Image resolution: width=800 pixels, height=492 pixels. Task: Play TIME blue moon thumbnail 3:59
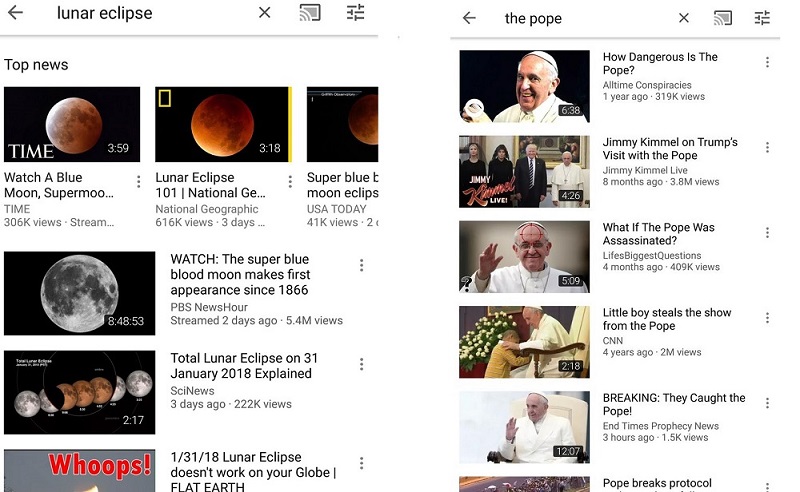coord(72,125)
